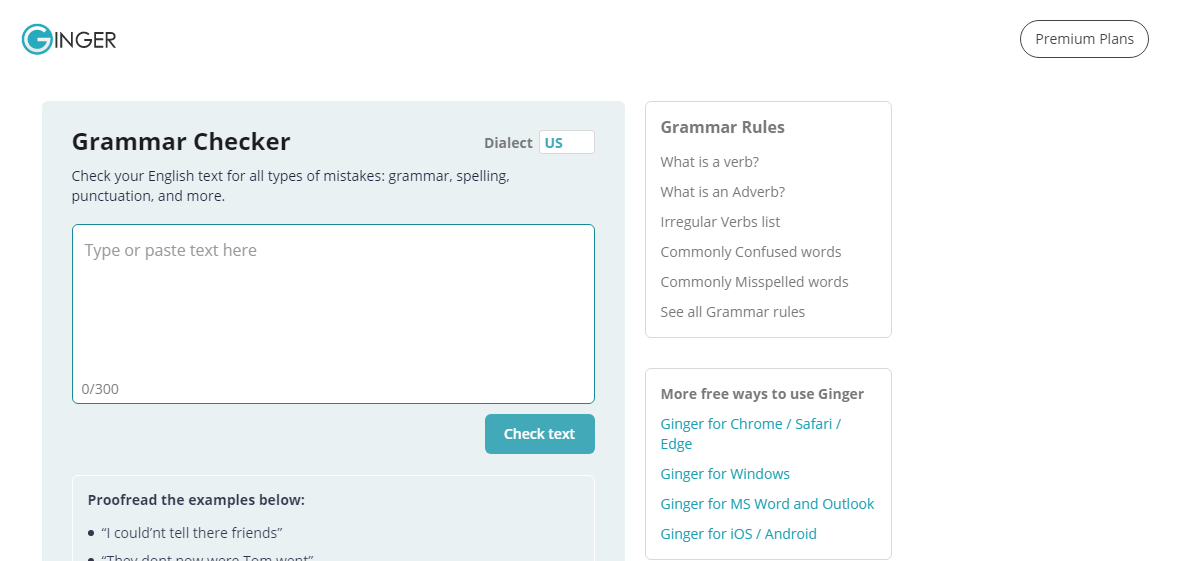The image size is (1181, 561).
Task: Visit Ginger for iOS / Android
Action: coord(738,534)
